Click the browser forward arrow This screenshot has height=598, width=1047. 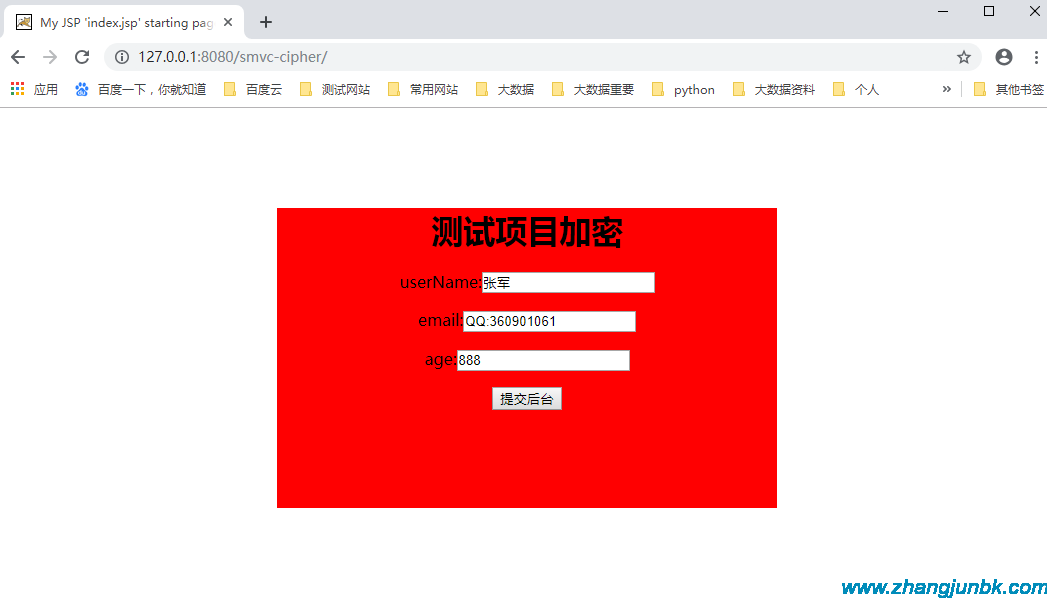[50, 57]
